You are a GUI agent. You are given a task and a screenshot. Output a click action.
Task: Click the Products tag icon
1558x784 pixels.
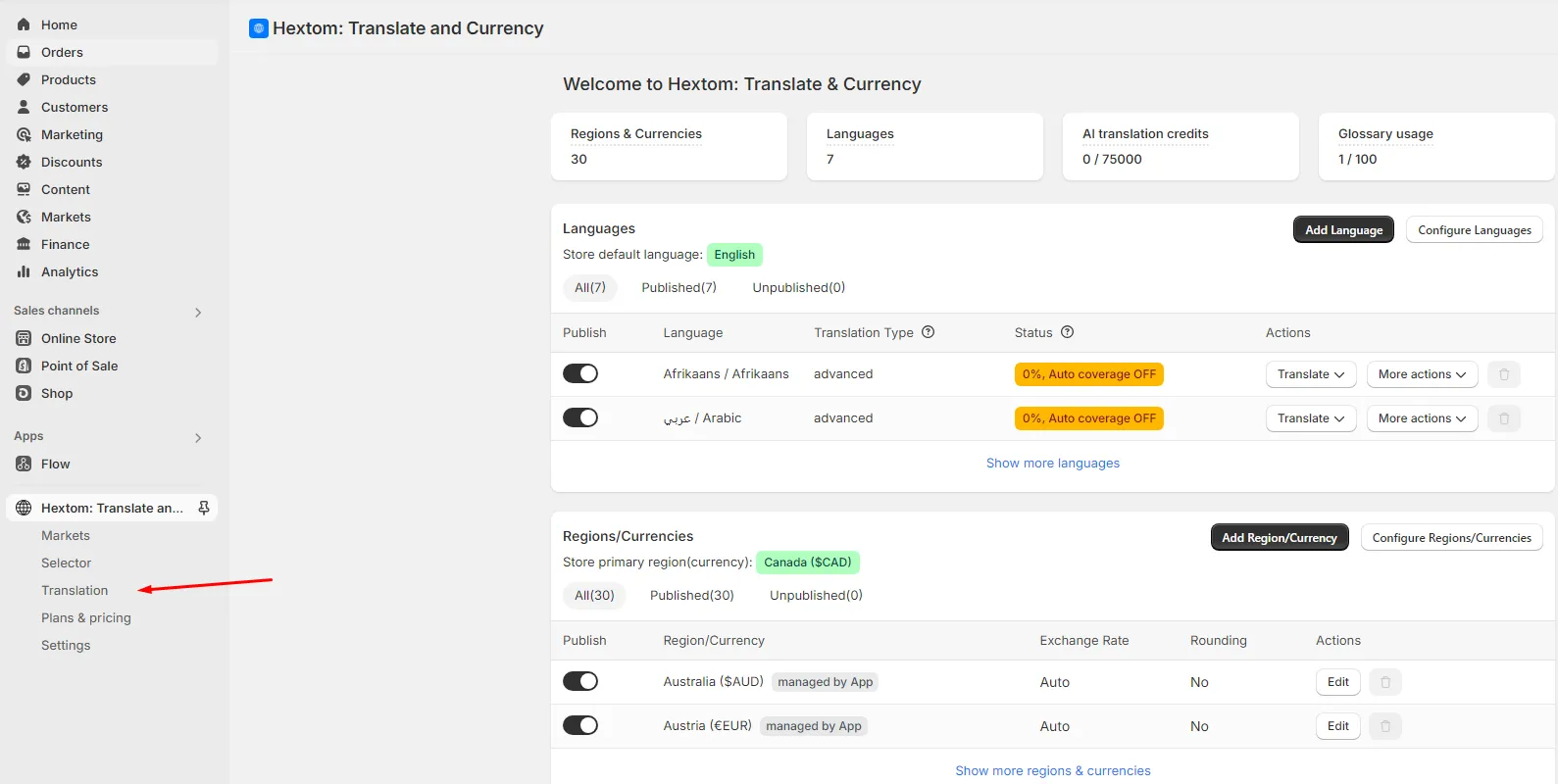click(x=24, y=79)
